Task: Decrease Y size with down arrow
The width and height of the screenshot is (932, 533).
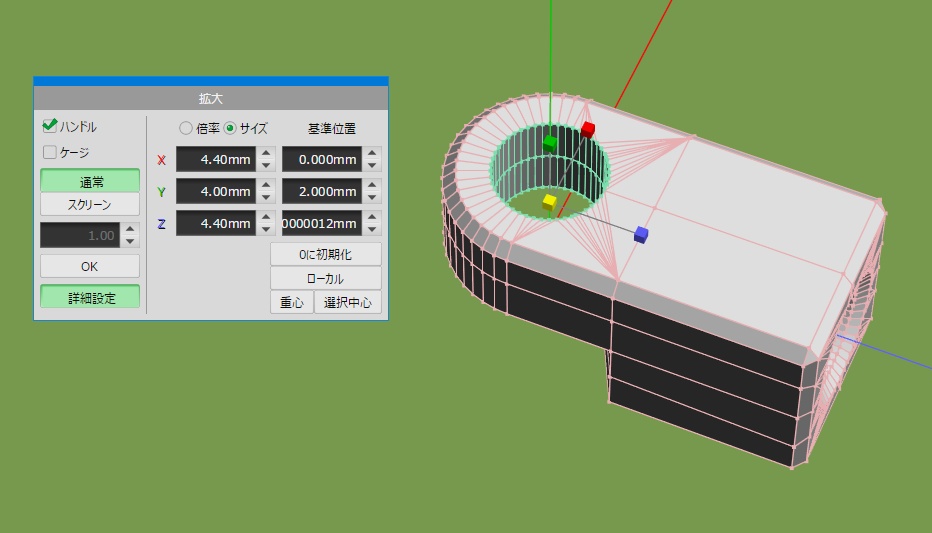Action: click(266, 198)
